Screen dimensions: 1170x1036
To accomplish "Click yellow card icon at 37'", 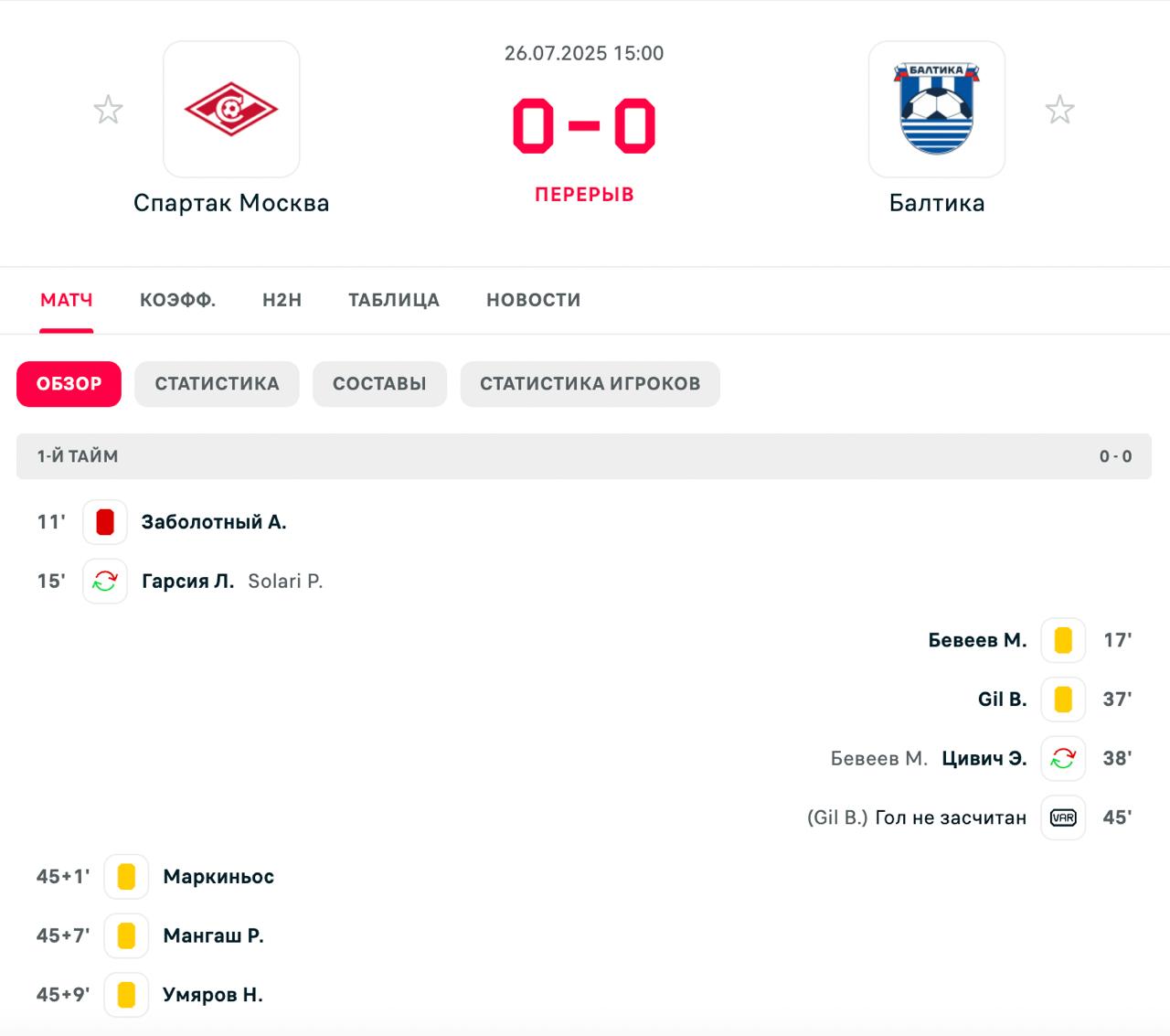I will 1063,700.
